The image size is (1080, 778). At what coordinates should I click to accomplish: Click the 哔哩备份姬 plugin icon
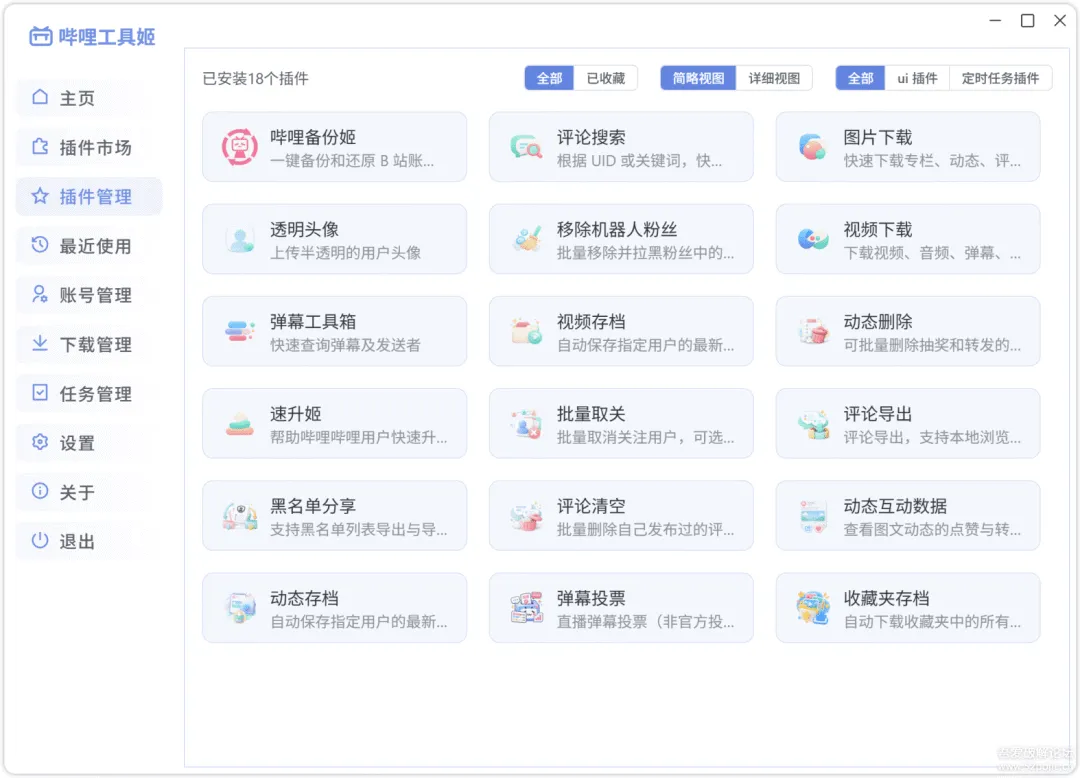pos(240,147)
